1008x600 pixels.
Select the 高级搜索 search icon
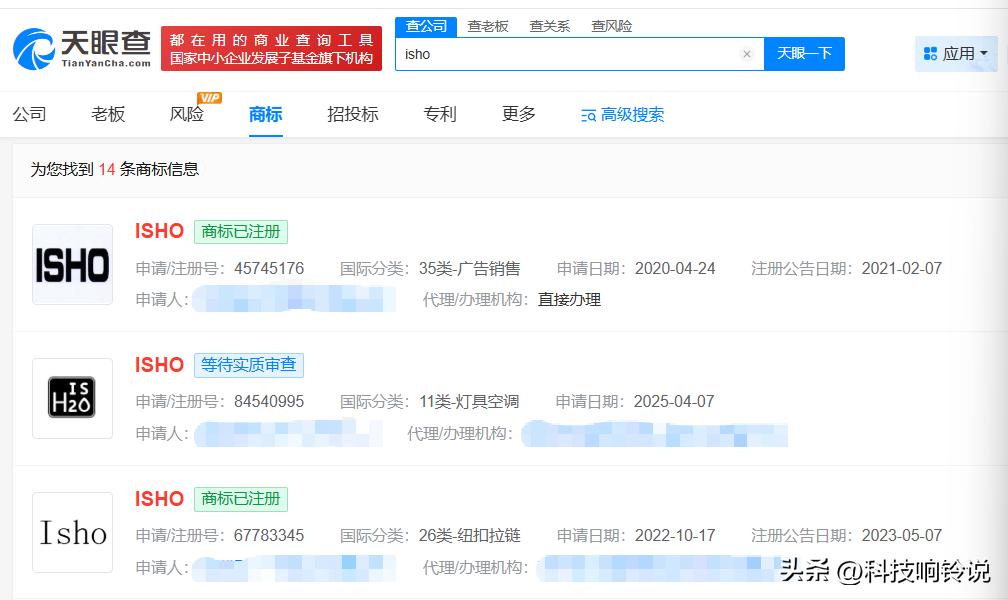tap(589, 115)
